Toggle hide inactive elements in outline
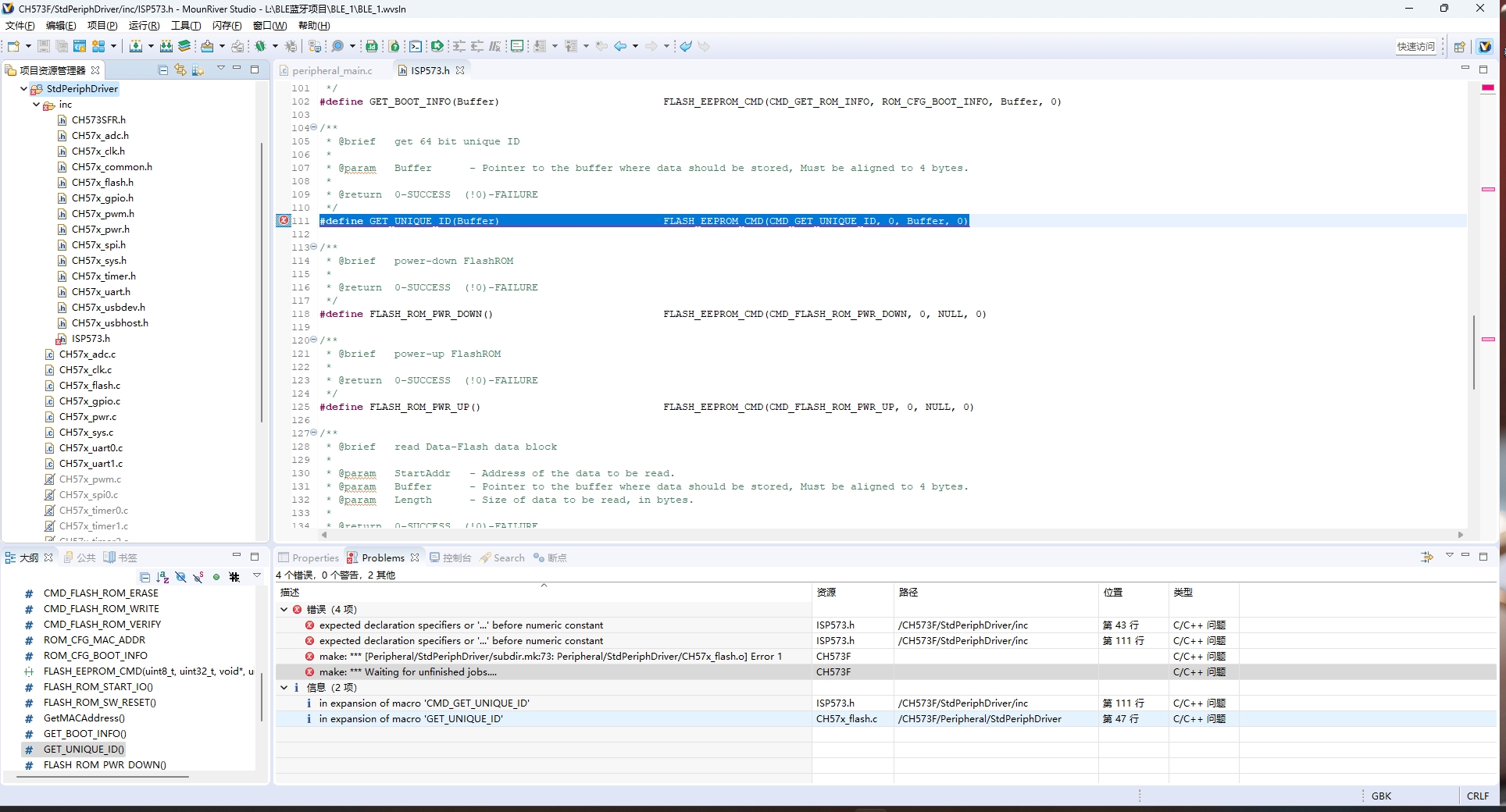 tap(234, 577)
